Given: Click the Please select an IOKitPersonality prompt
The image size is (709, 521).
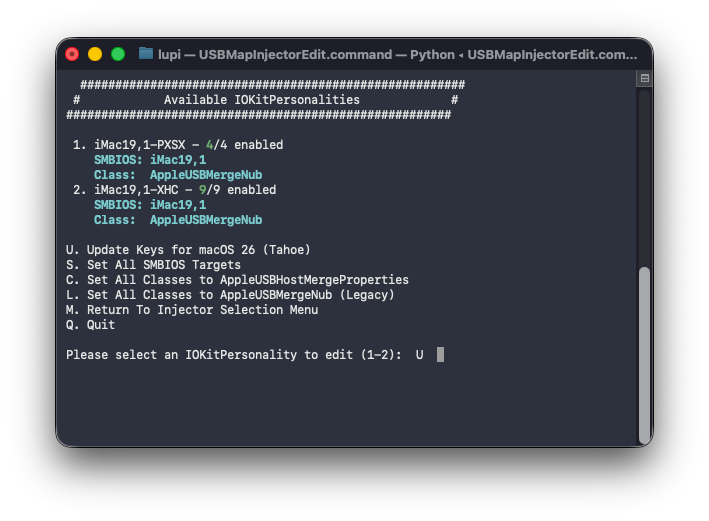Looking at the screenshot, I should pos(234,355).
